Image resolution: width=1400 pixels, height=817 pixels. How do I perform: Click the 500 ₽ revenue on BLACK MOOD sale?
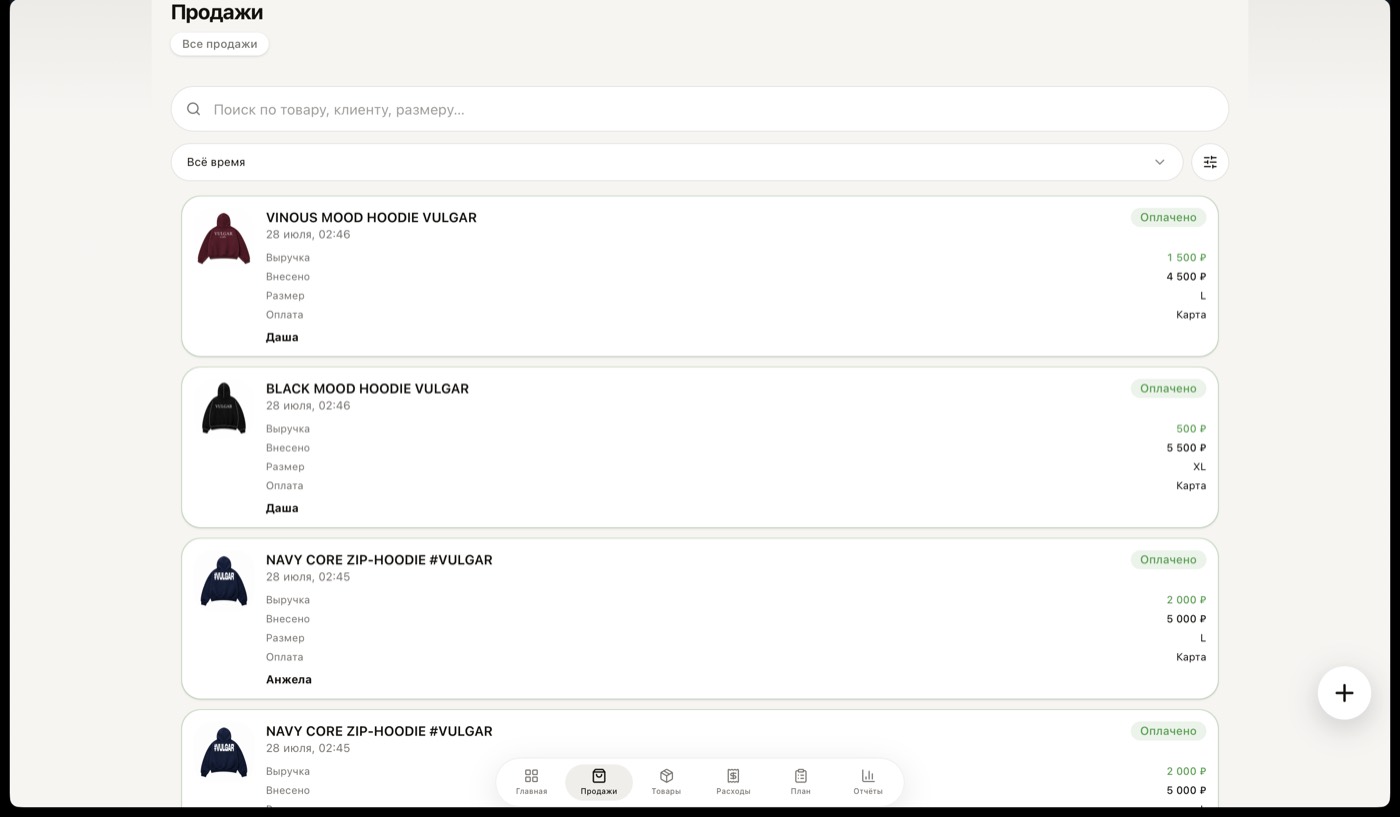click(x=1191, y=429)
